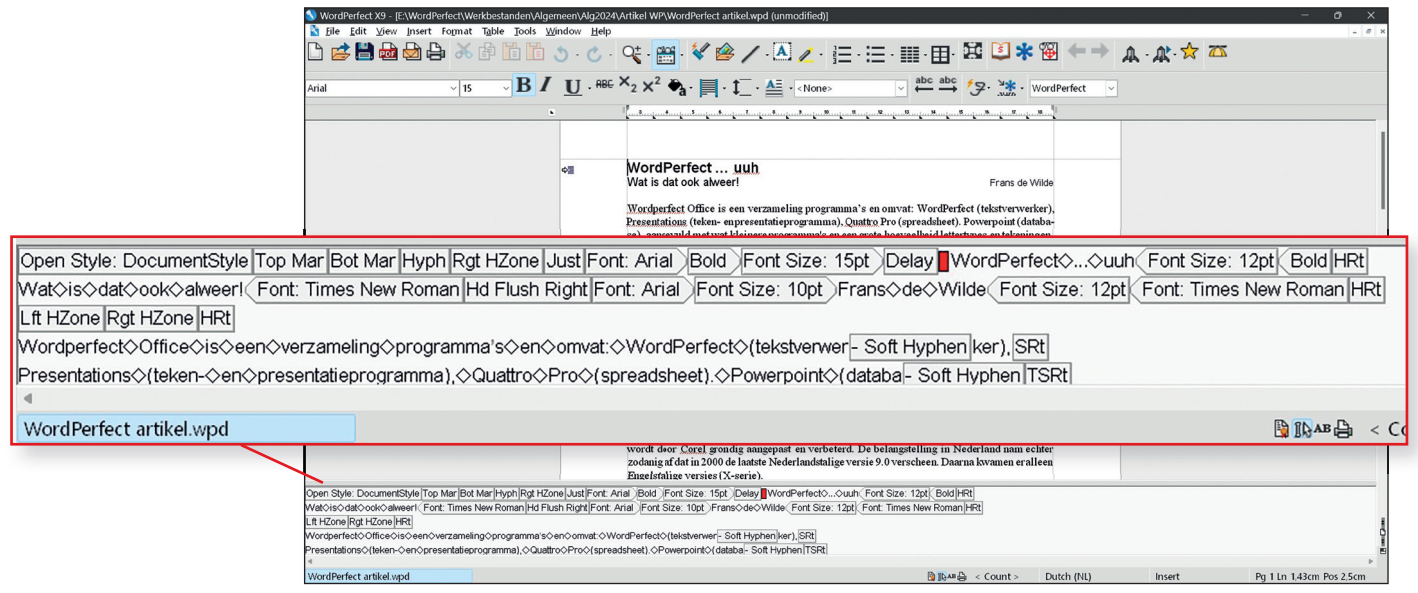The width and height of the screenshot is (1418, 593).
Task: Open the document with the Open folder icon
Action: (x=340, y=53)
